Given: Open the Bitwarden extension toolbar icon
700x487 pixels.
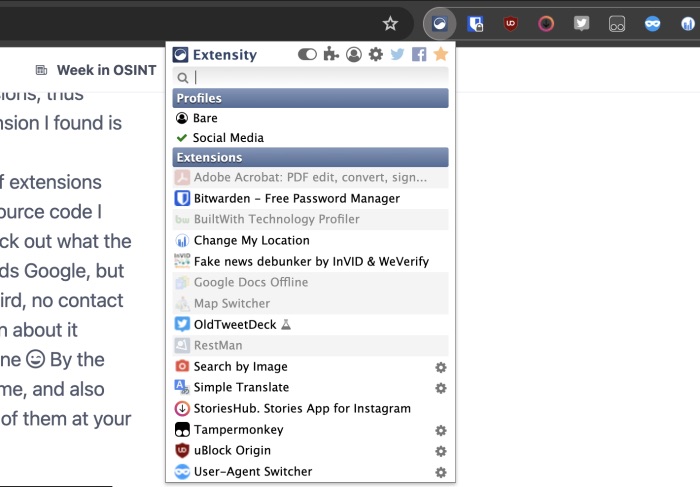Looking at the screenshot, I should point(475,24).
